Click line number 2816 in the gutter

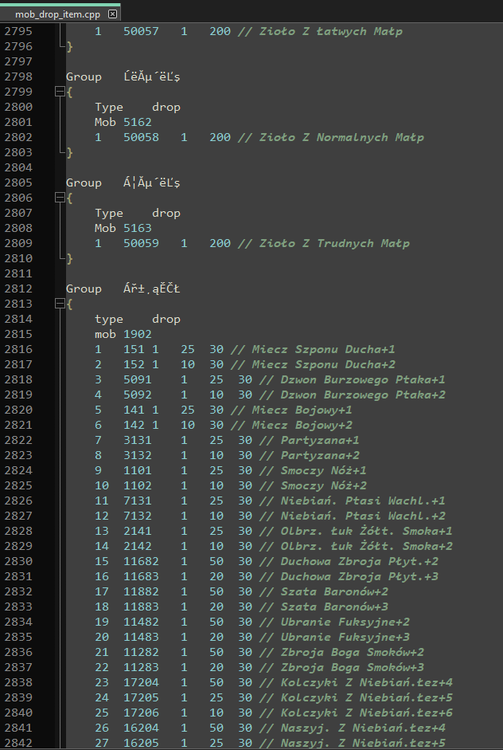click(18, 349)
